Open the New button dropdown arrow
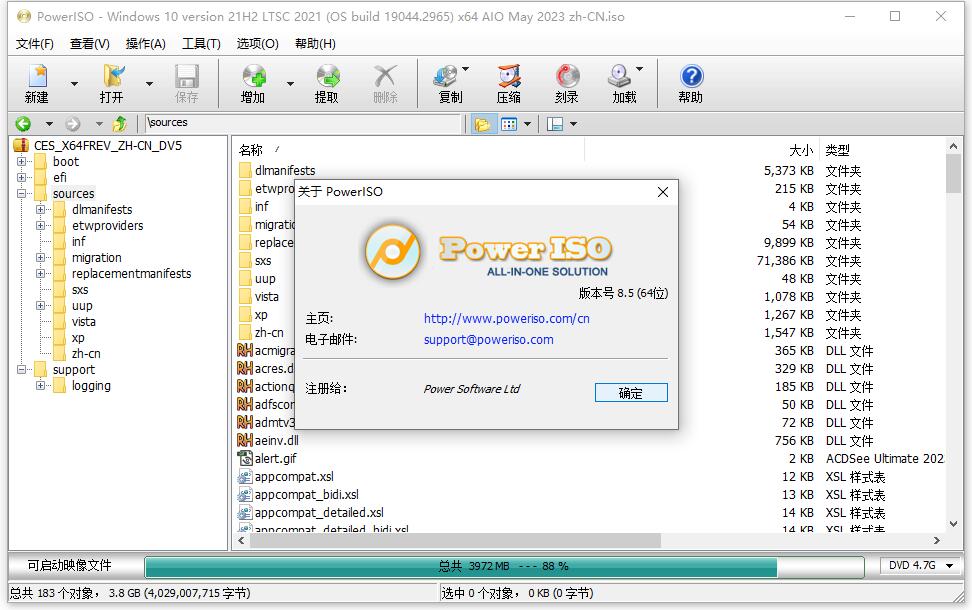972x610 pixels. tap(74, 84)
